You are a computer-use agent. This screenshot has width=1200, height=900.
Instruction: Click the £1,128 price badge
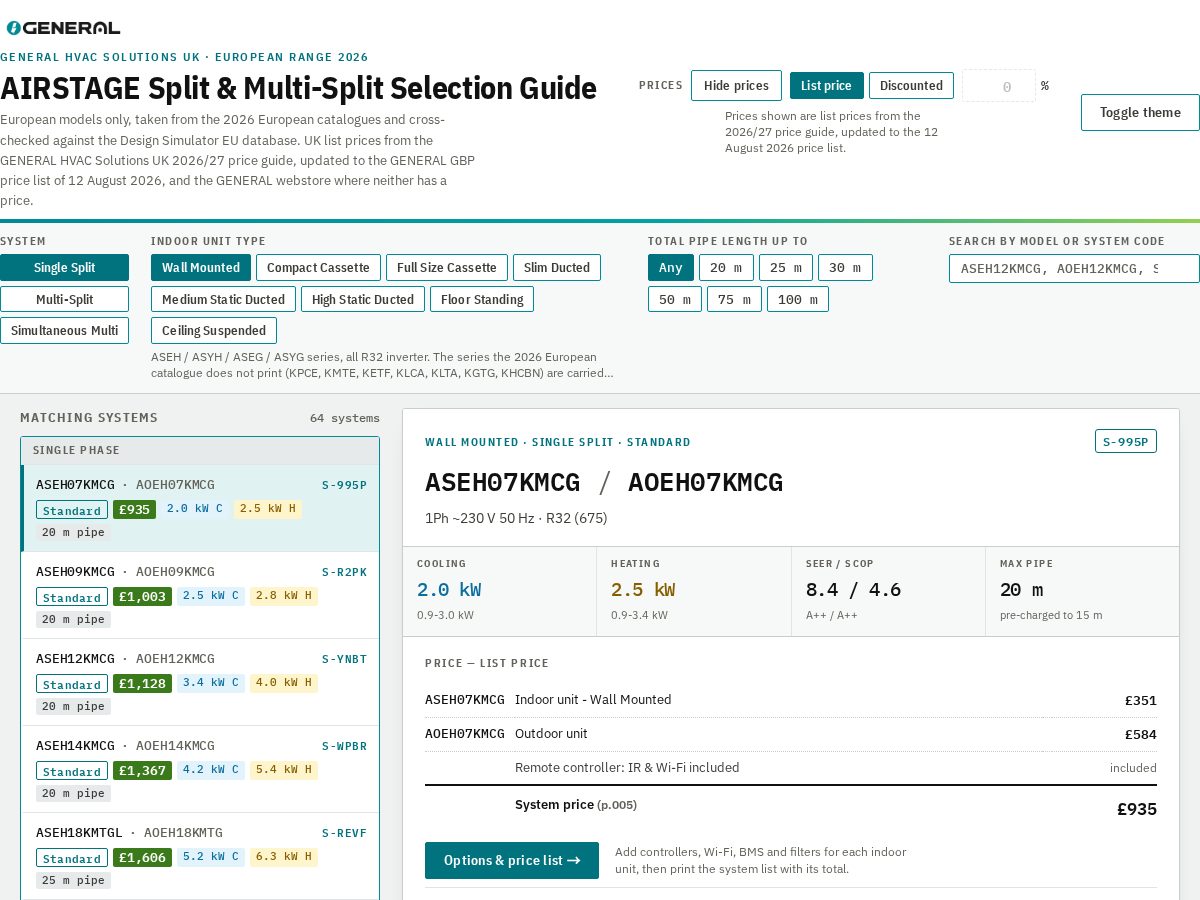click(142, 683)
